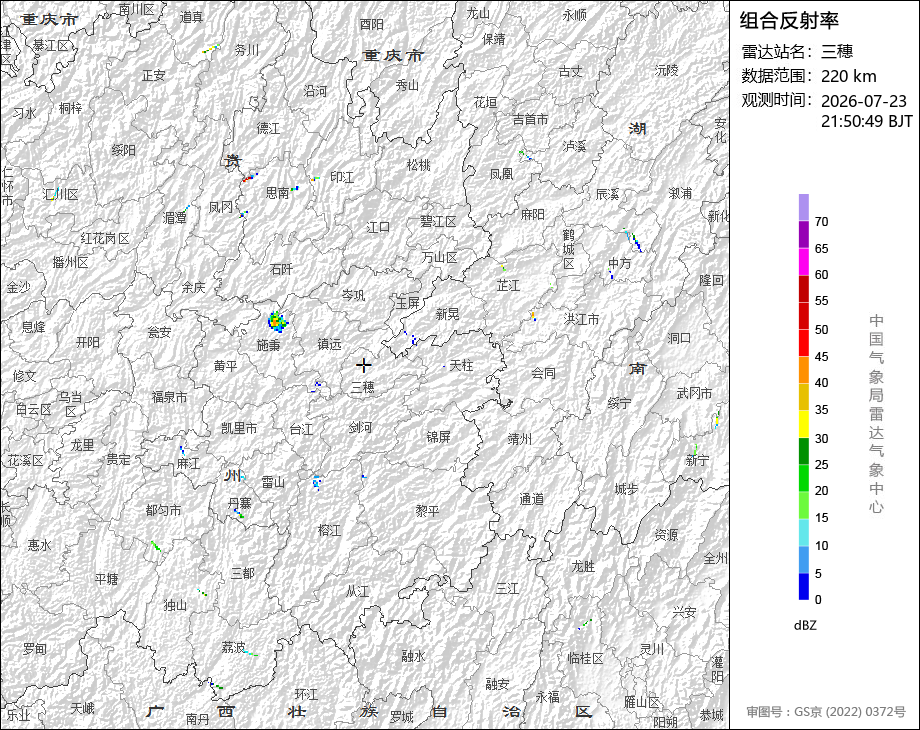The height and width of the screenshot is (730, 920).
Task: Click the 石阡 map label
Action: pyautogui.click(x=281, y=269)
